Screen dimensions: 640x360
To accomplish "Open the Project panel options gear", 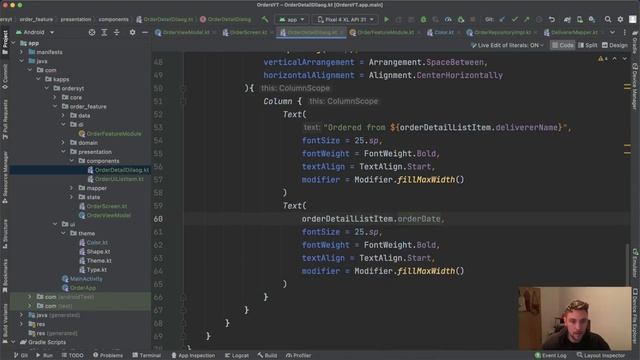I will point(132,32).
